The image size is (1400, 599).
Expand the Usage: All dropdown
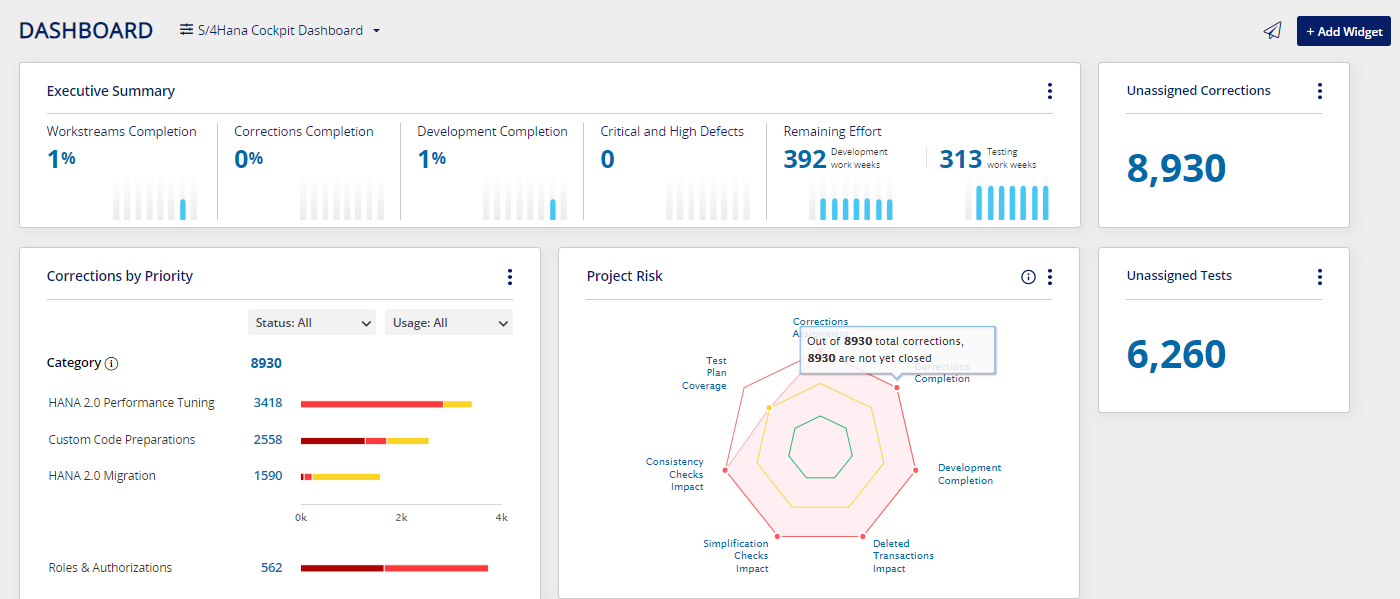point(448,322)
